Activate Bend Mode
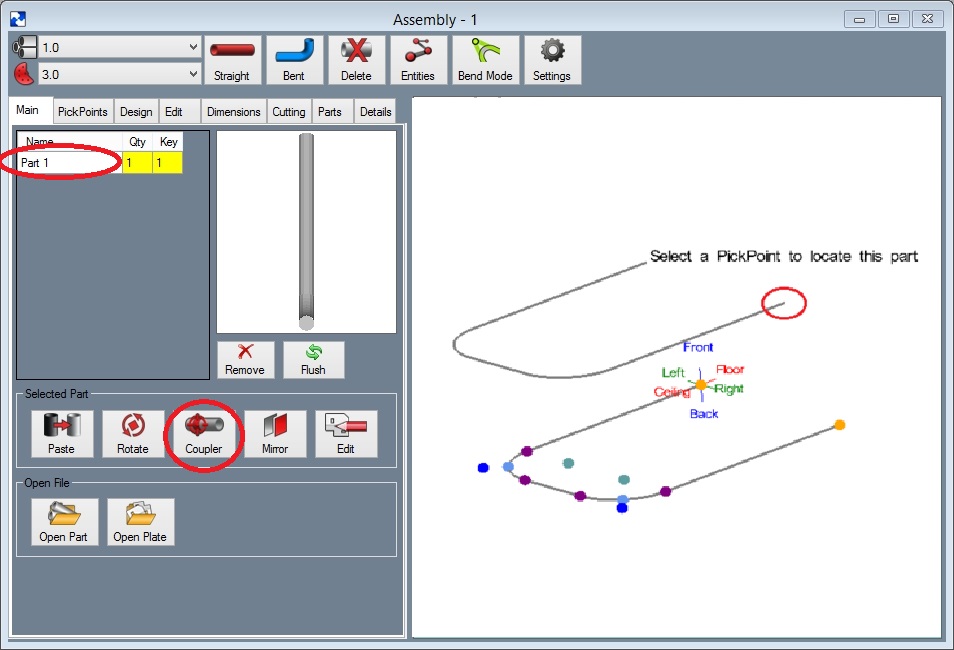This screenshot has height=650, width=954. tap(486, 60)
